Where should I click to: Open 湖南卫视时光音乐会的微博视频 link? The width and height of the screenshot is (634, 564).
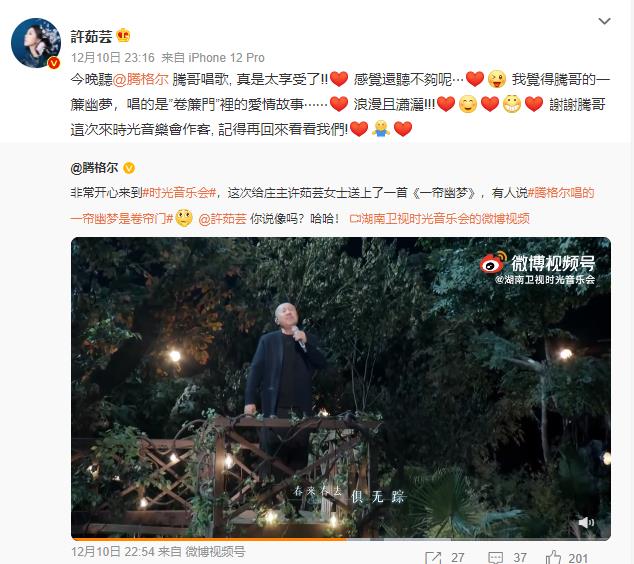click(x=440, y=219)
